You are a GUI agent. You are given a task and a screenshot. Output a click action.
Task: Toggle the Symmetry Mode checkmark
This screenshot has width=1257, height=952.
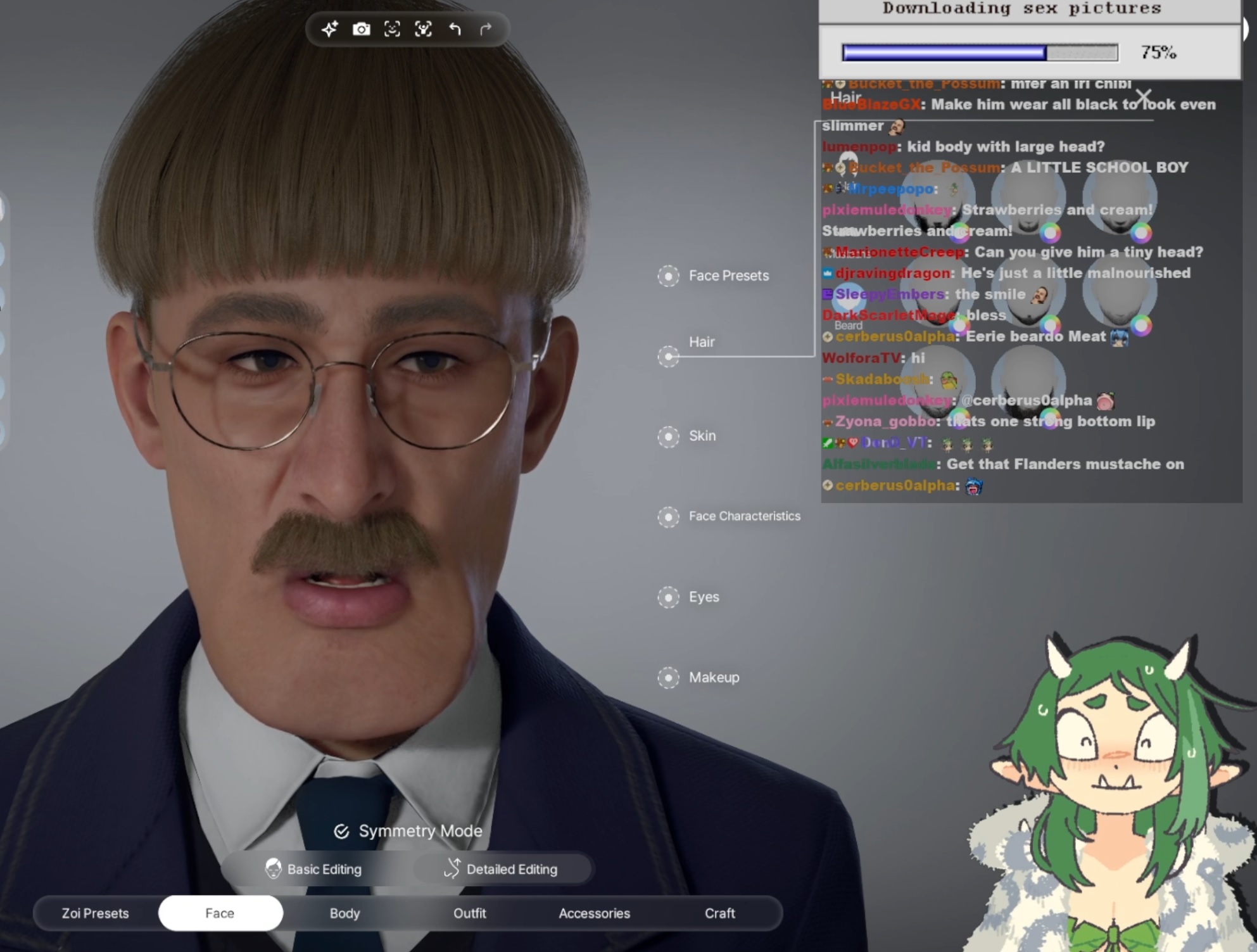(341, 831)
